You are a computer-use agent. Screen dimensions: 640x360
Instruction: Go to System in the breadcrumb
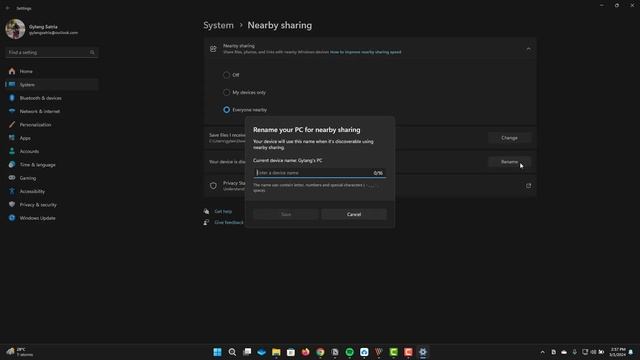(x=219, y=25)
